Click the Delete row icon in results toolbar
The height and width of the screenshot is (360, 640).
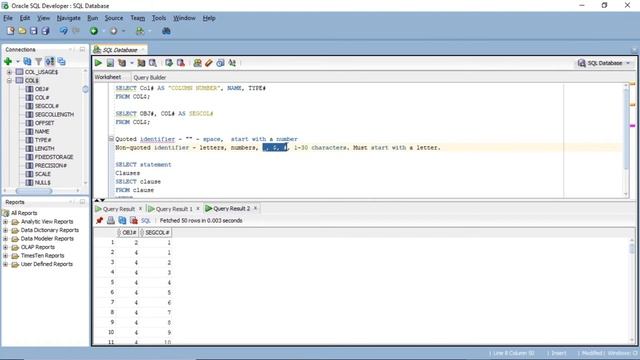point(133,220)
